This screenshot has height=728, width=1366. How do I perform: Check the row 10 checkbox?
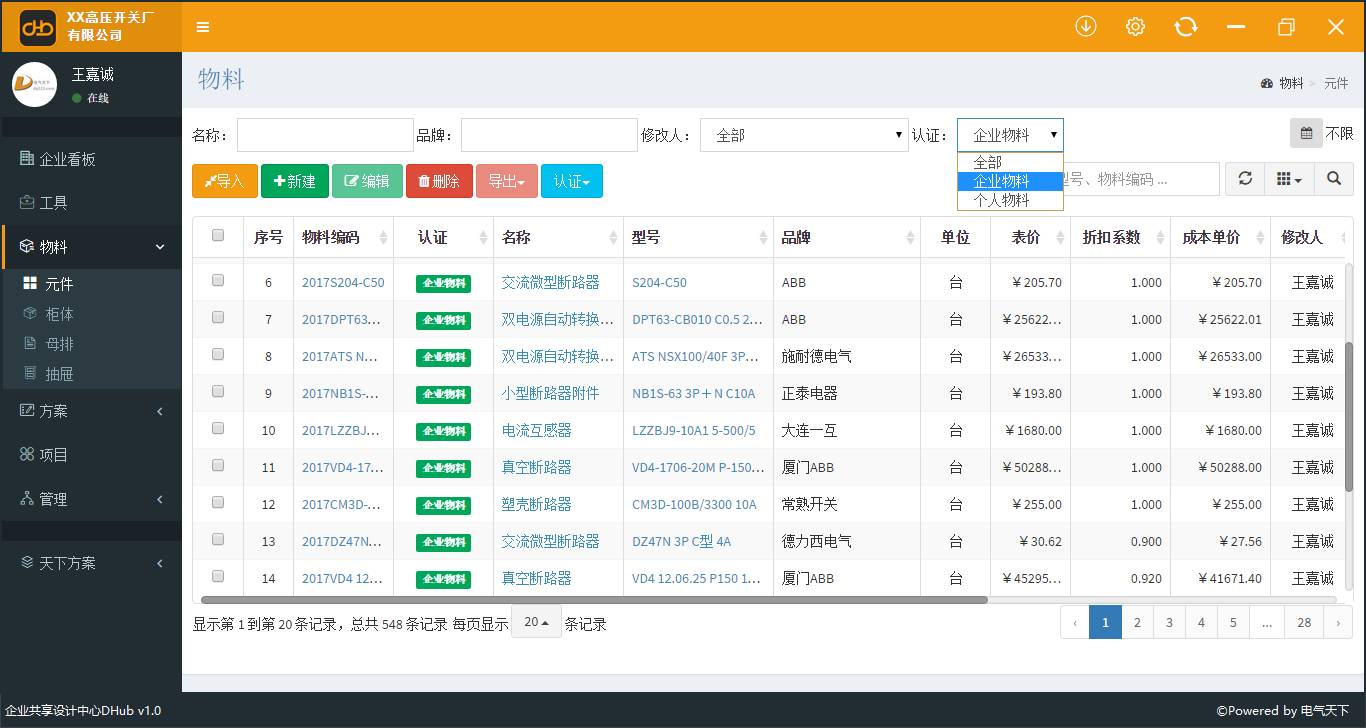pos(218,429)
